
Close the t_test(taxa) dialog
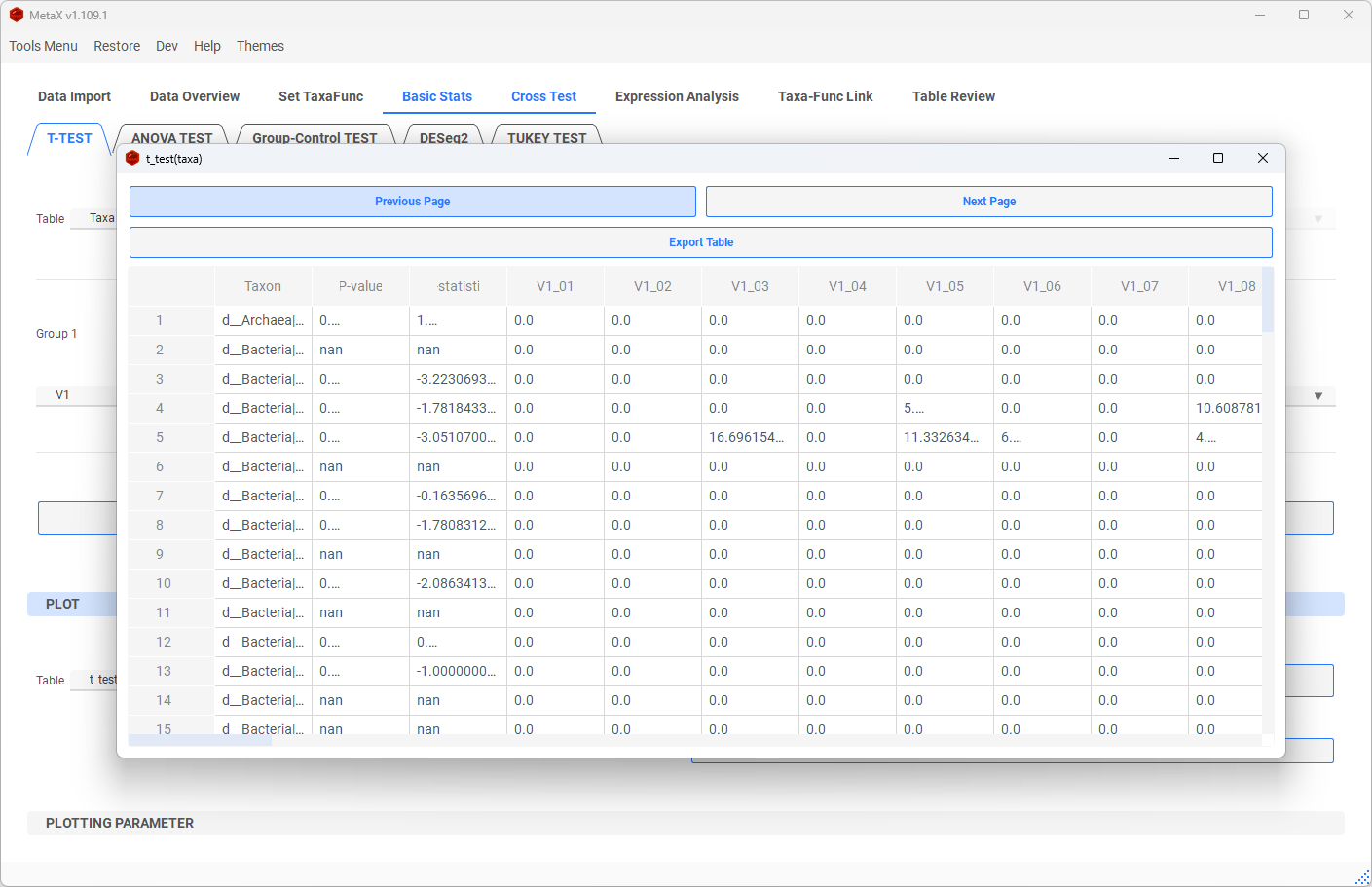coord(1263,158)
